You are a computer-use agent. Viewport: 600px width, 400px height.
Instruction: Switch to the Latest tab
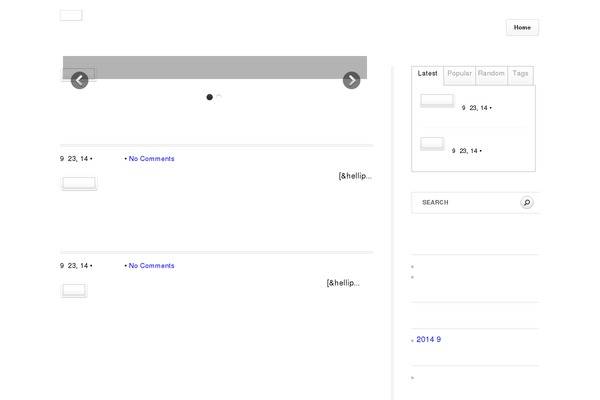[x=427, y=75]
